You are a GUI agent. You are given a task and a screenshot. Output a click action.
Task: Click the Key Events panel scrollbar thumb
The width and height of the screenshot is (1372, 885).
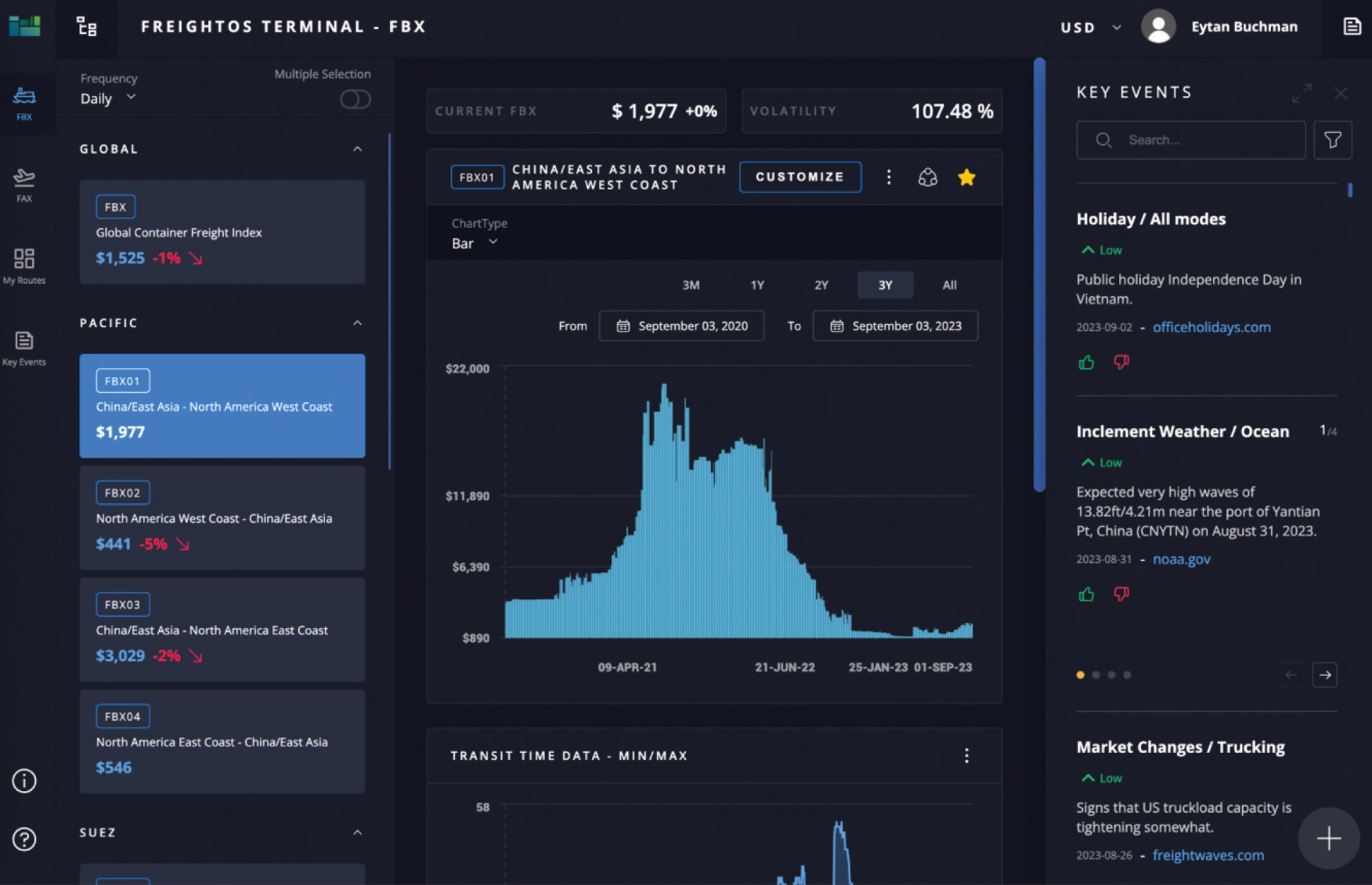pyautogui.click(x=1350, y=191)
